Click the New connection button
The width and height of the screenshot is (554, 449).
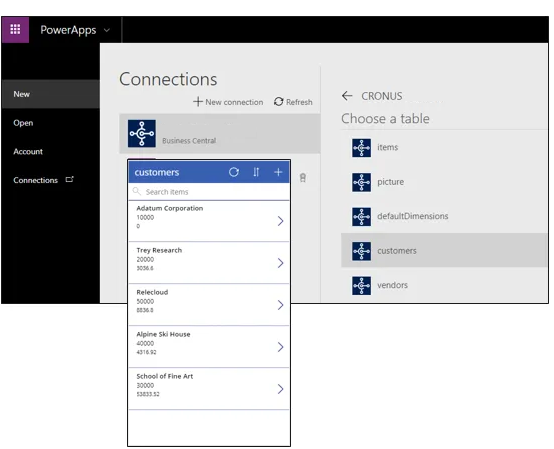(228, 102)
